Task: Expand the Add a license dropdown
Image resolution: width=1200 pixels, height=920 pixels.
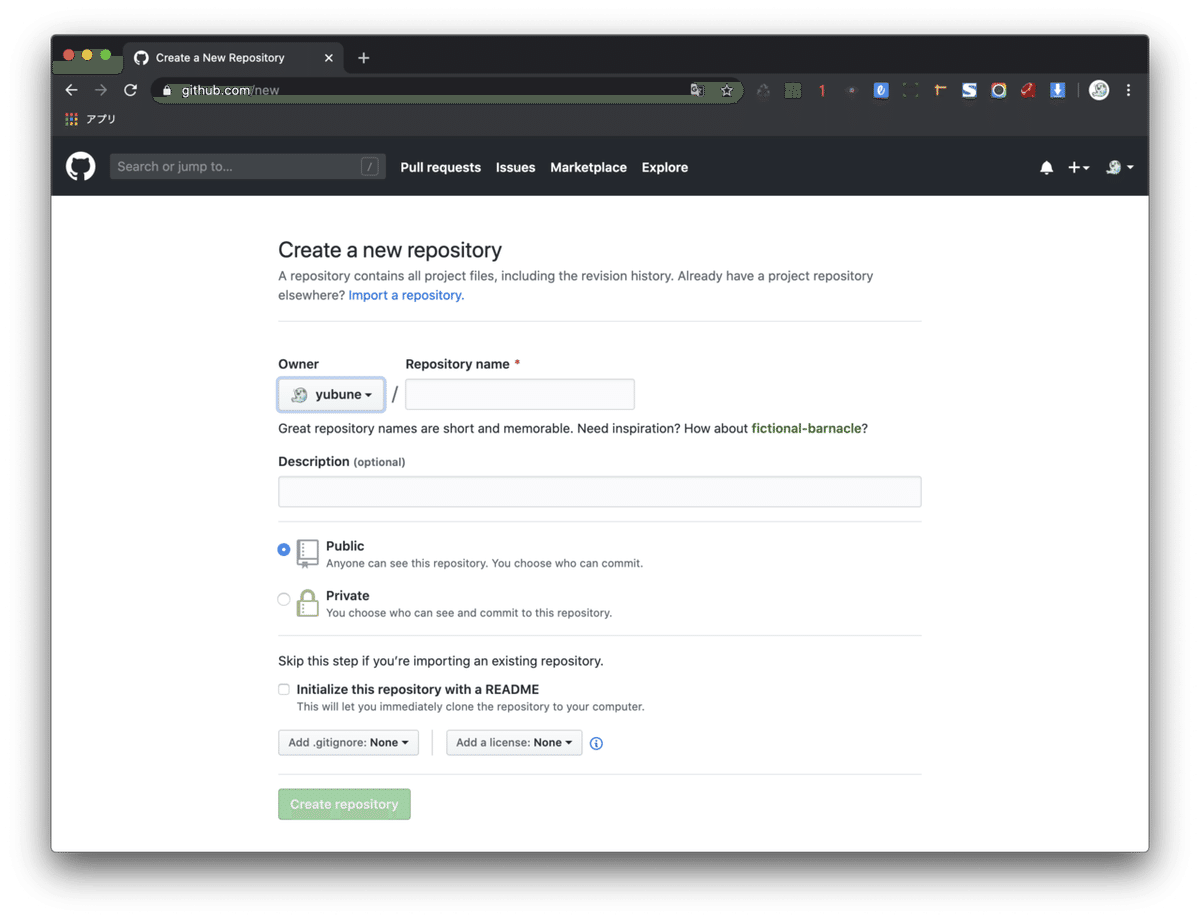Action: [x=514, y=742]
